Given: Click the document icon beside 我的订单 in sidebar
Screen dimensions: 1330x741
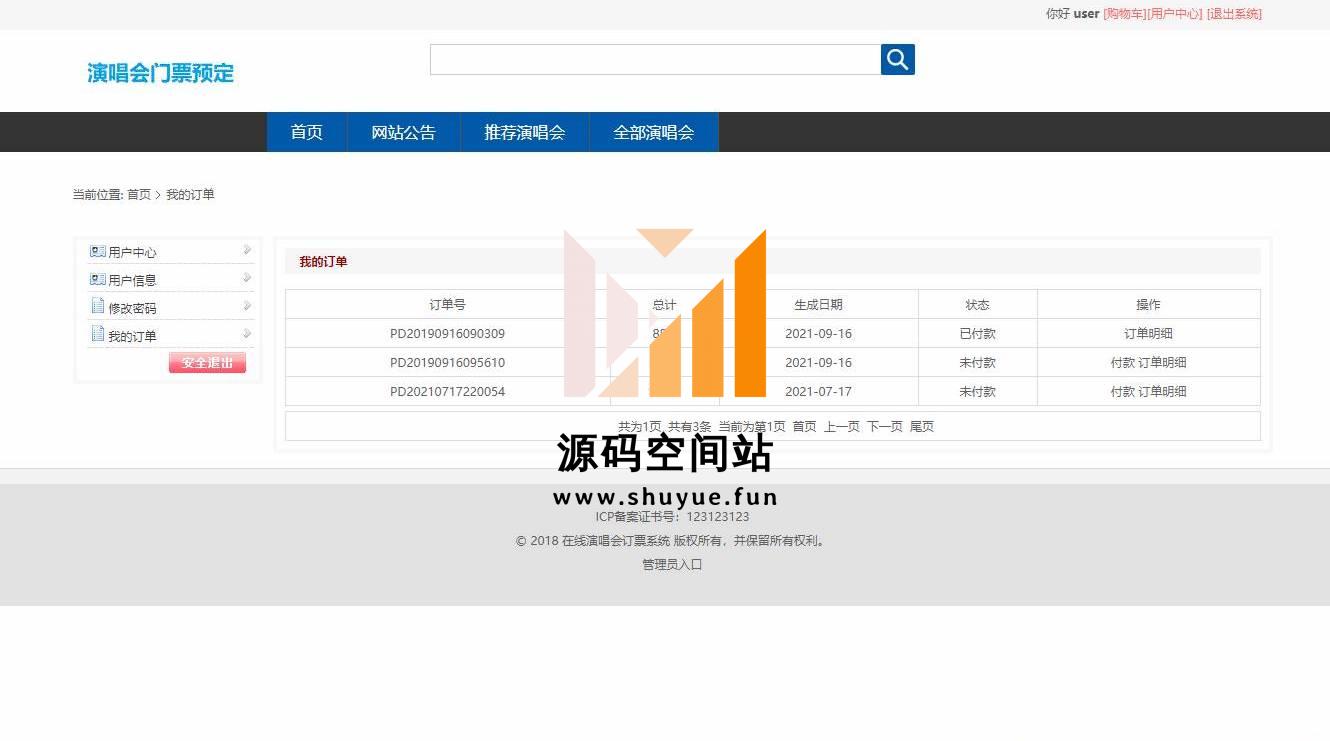Looking at the screenshot, I should click(x=98, y=334).
